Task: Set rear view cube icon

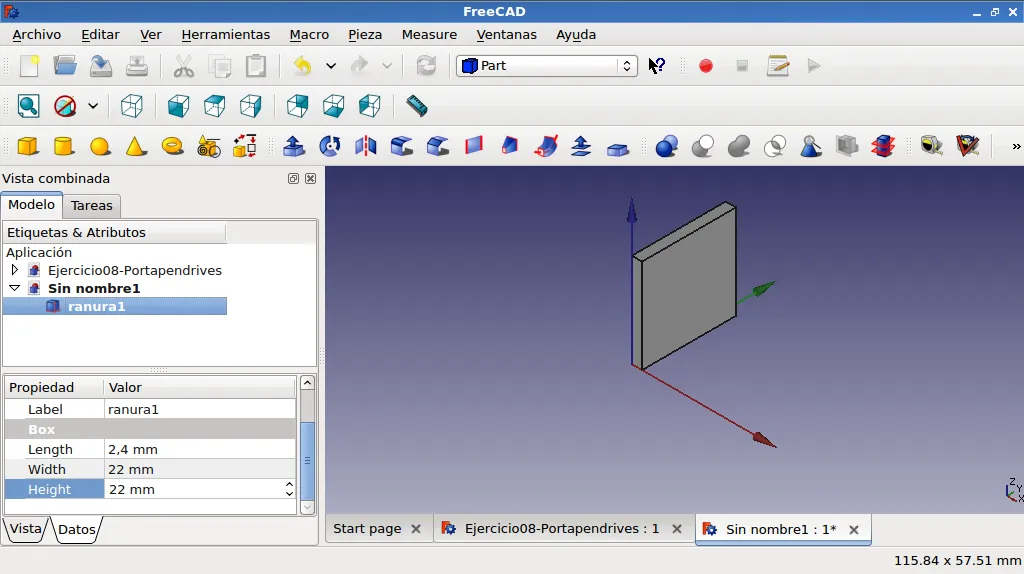Action: click(298, 106)
